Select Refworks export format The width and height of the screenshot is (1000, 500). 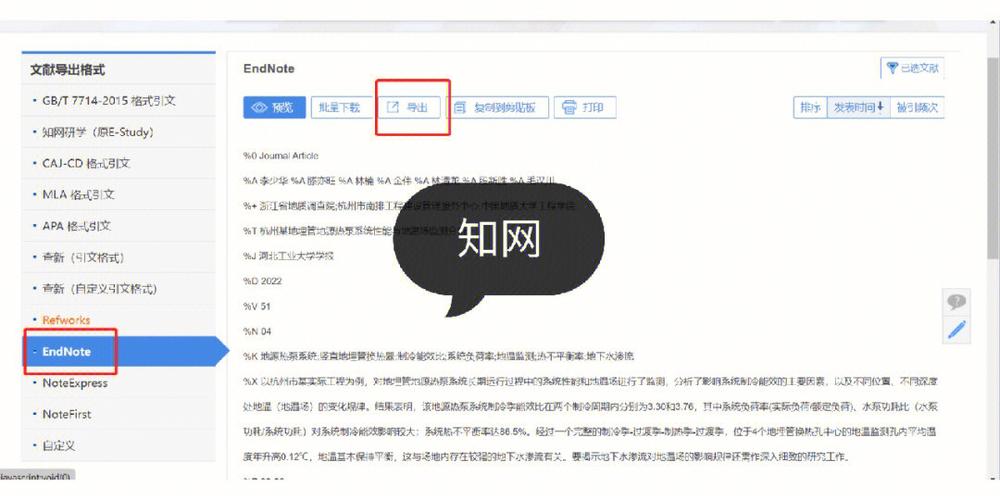(119, 320)
